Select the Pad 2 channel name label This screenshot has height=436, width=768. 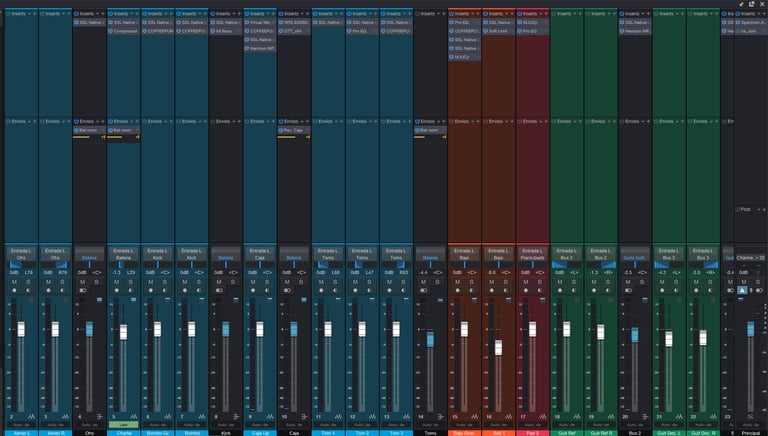point(533,433)
